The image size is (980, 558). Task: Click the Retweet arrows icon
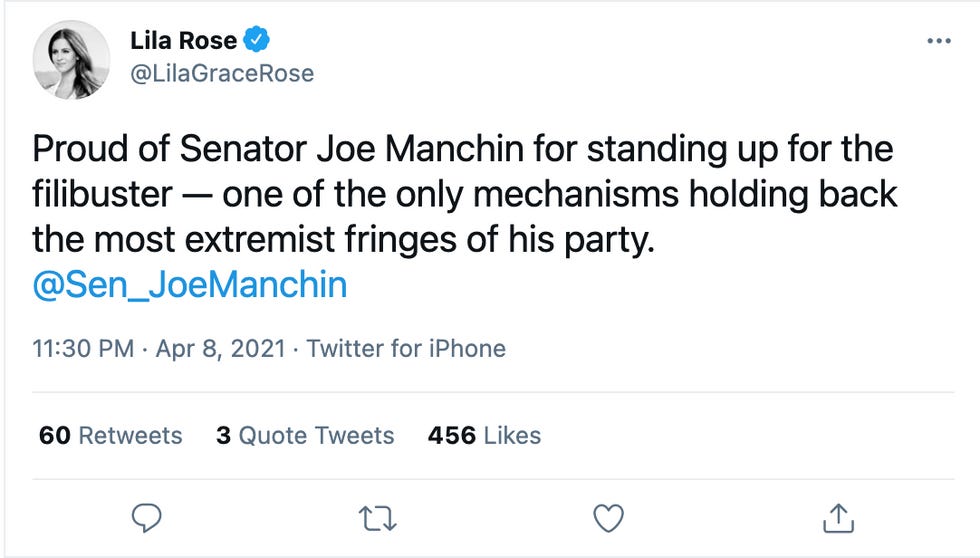click(377, 517)
